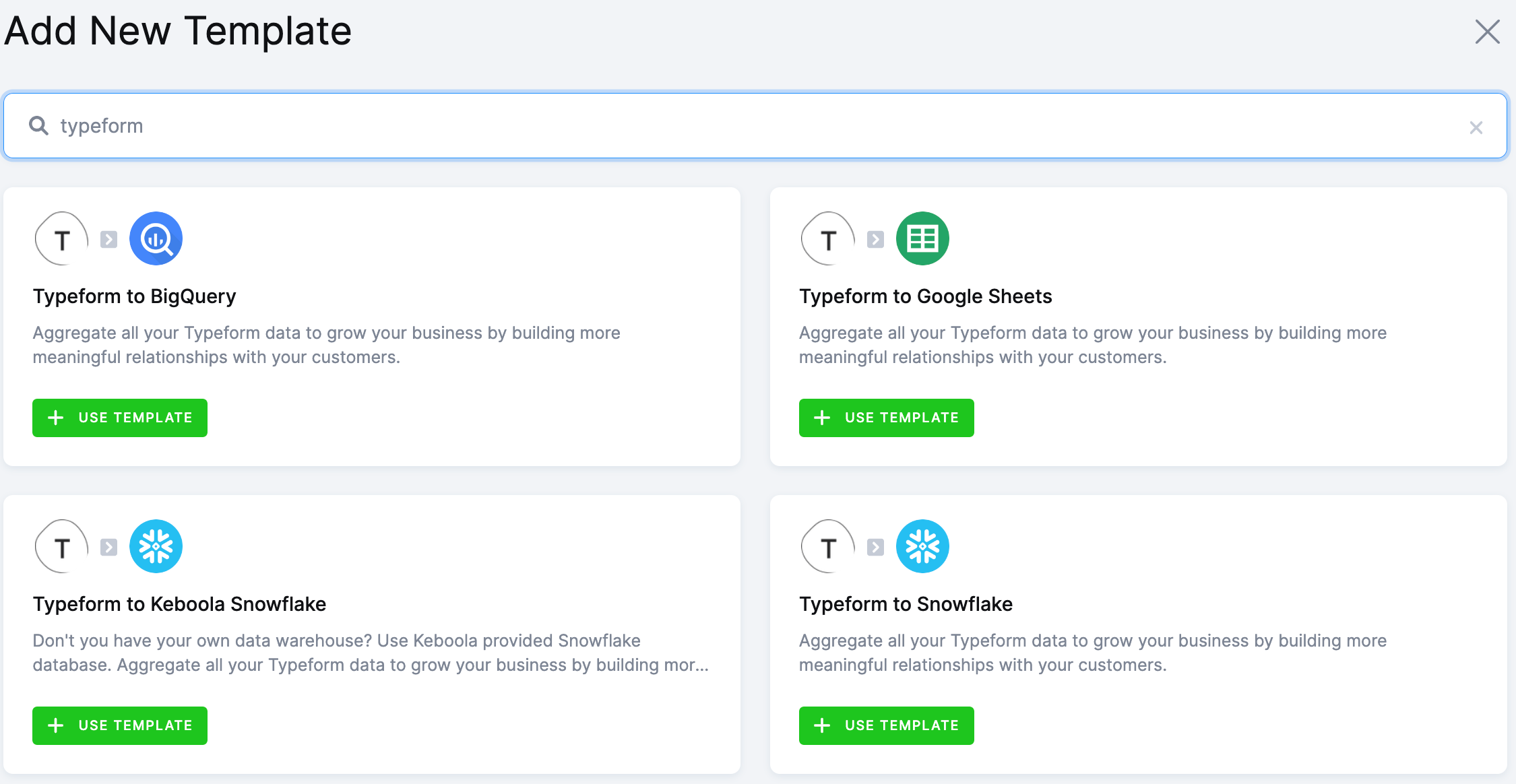The image size is (1516, 784).
Task: Click Typeform T icon in Keboola Snowflake card
Action: pos(62,547)
